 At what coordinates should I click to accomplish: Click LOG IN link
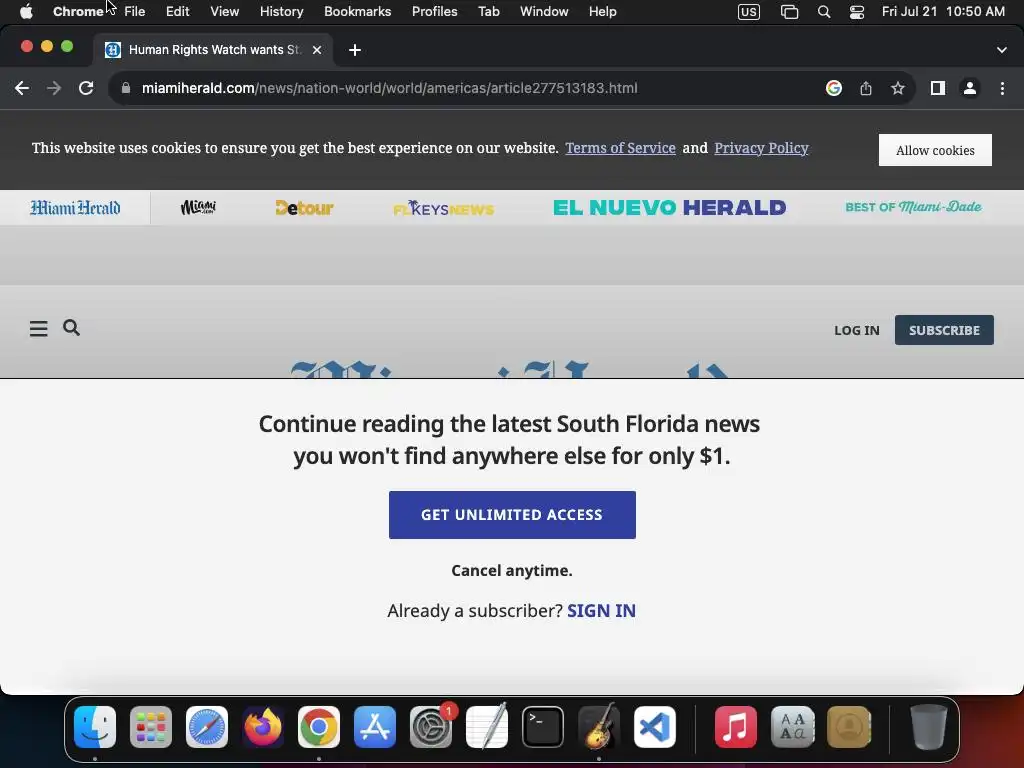tap(857, 330)
